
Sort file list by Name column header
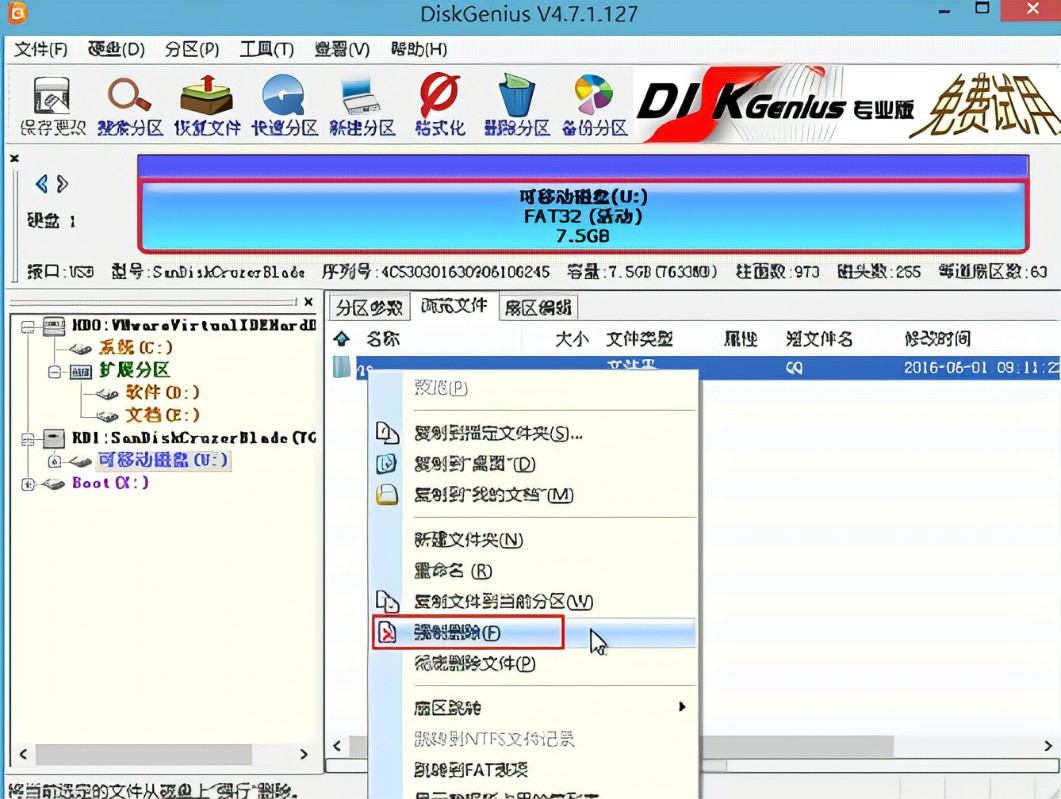(383, 338)
